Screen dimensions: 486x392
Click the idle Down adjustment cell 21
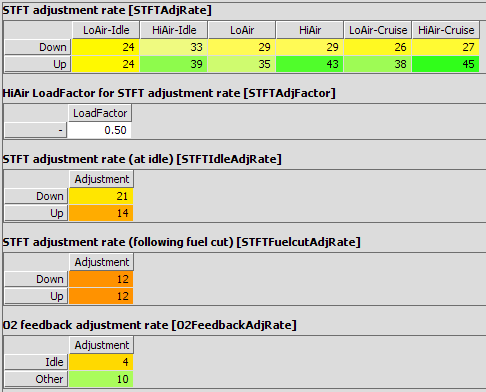tap(101, 196)
